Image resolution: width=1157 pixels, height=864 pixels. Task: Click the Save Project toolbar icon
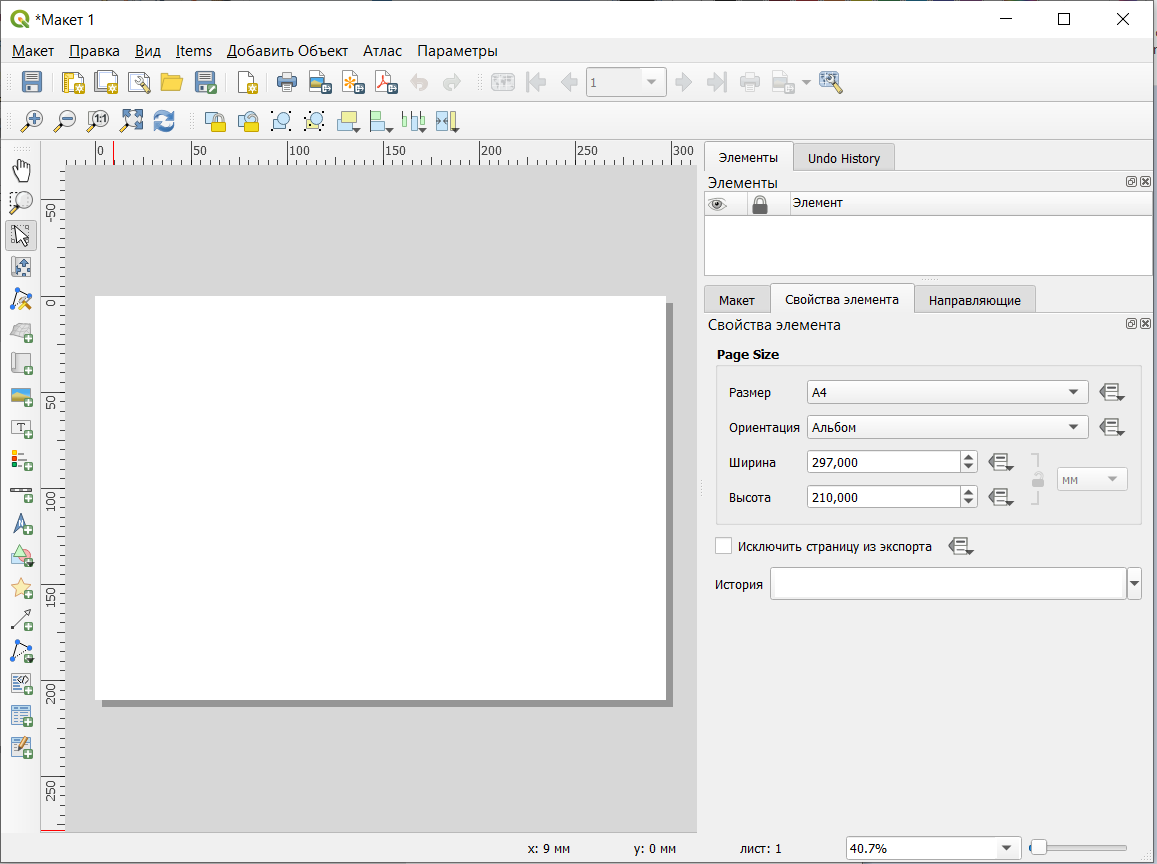pos(32,83)
